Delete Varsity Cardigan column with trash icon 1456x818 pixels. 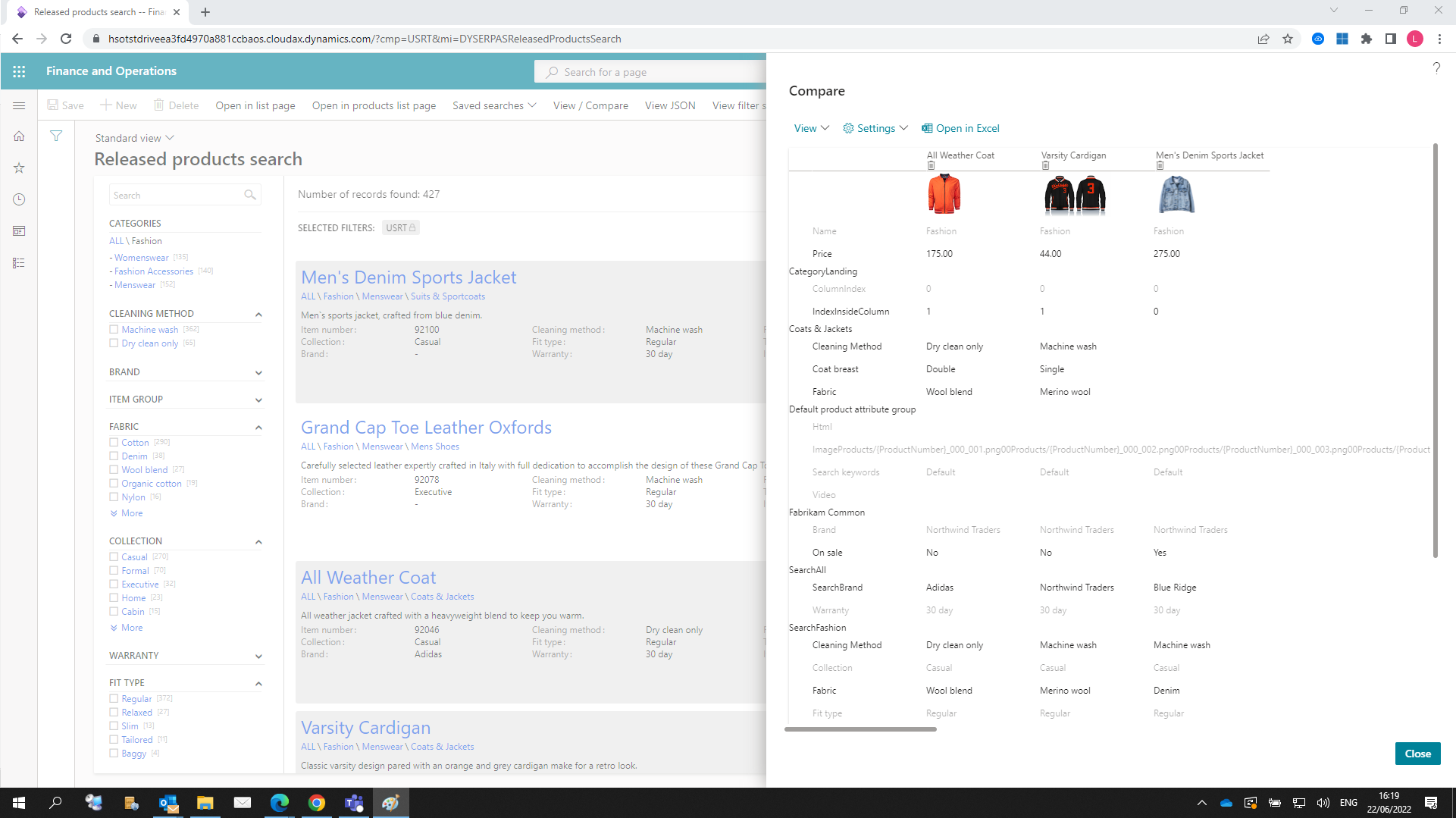[1045, 166]
